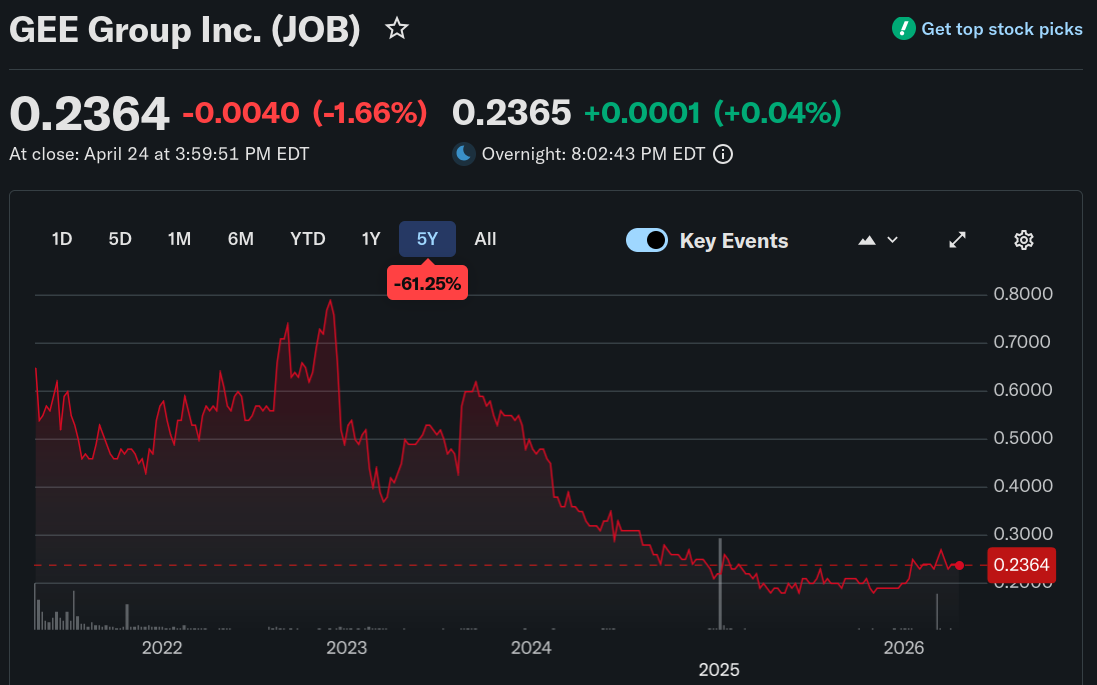Screen dimensions: 1097x685
Task: Click the (-1.66%) percent change
Action: point(370,113)
